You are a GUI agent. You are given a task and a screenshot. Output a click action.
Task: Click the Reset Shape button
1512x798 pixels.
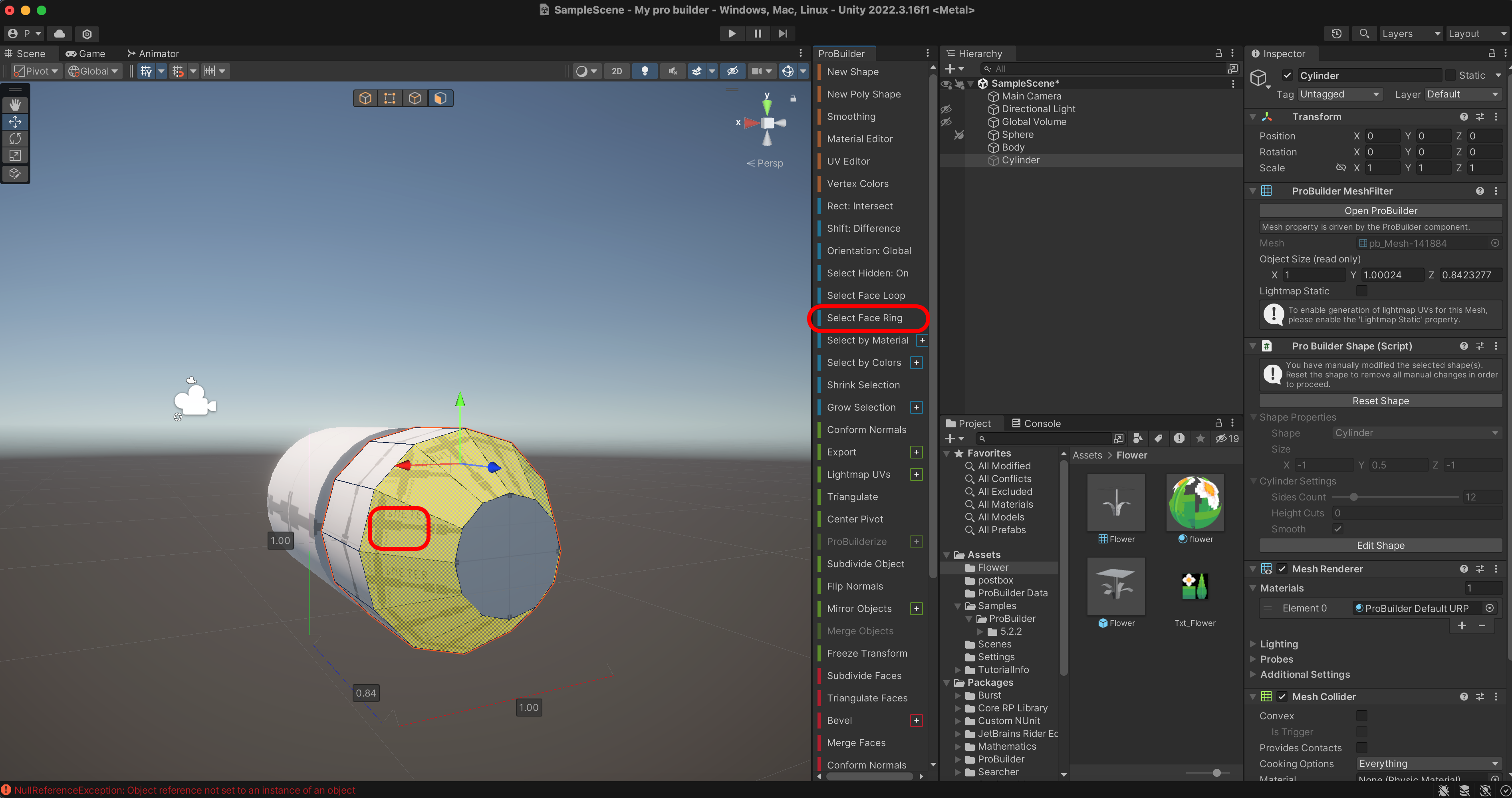pyautogui.click(x=1380, y=401)
